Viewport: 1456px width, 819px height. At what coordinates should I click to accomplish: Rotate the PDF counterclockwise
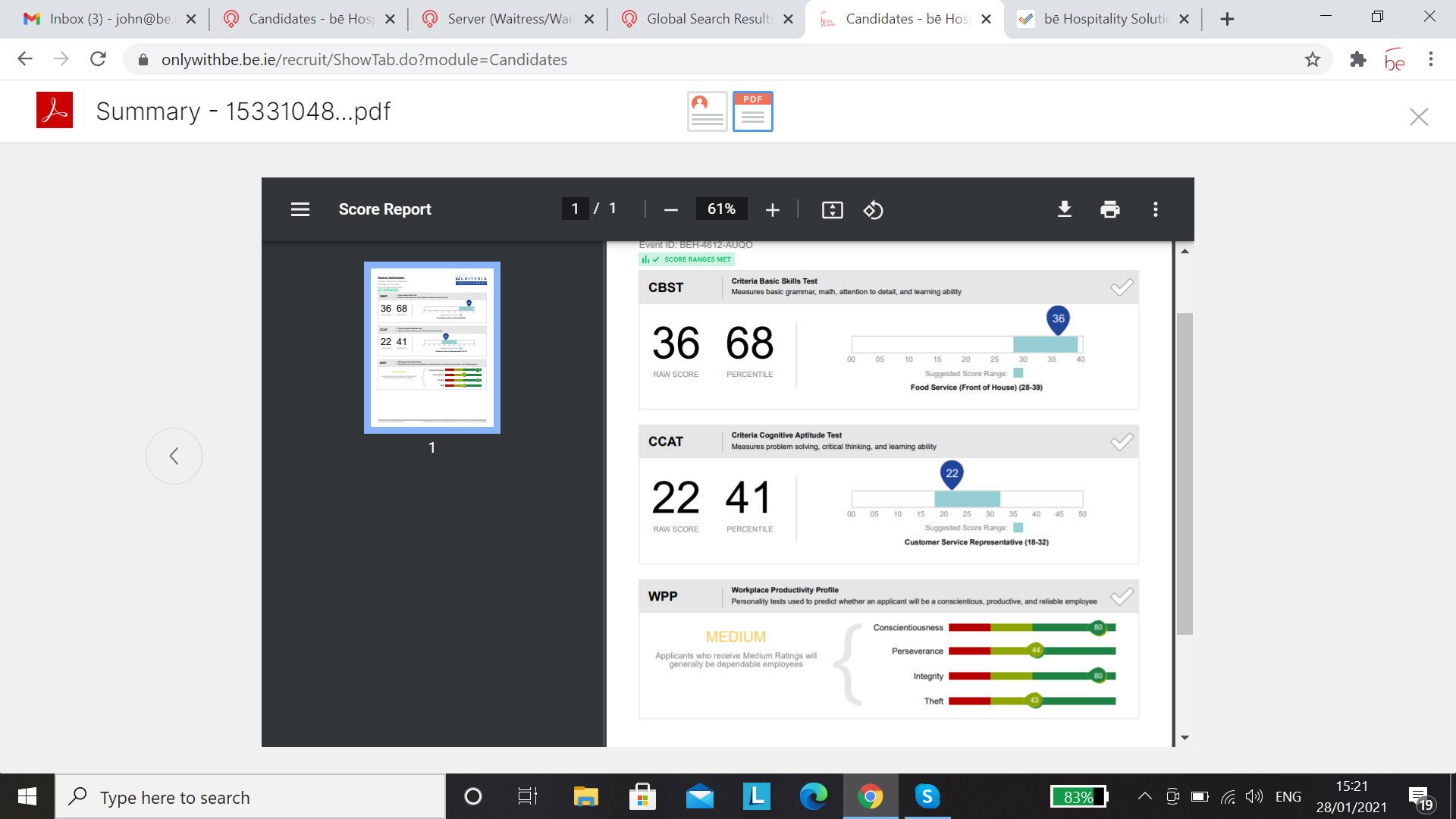click(x=873, y=210)
